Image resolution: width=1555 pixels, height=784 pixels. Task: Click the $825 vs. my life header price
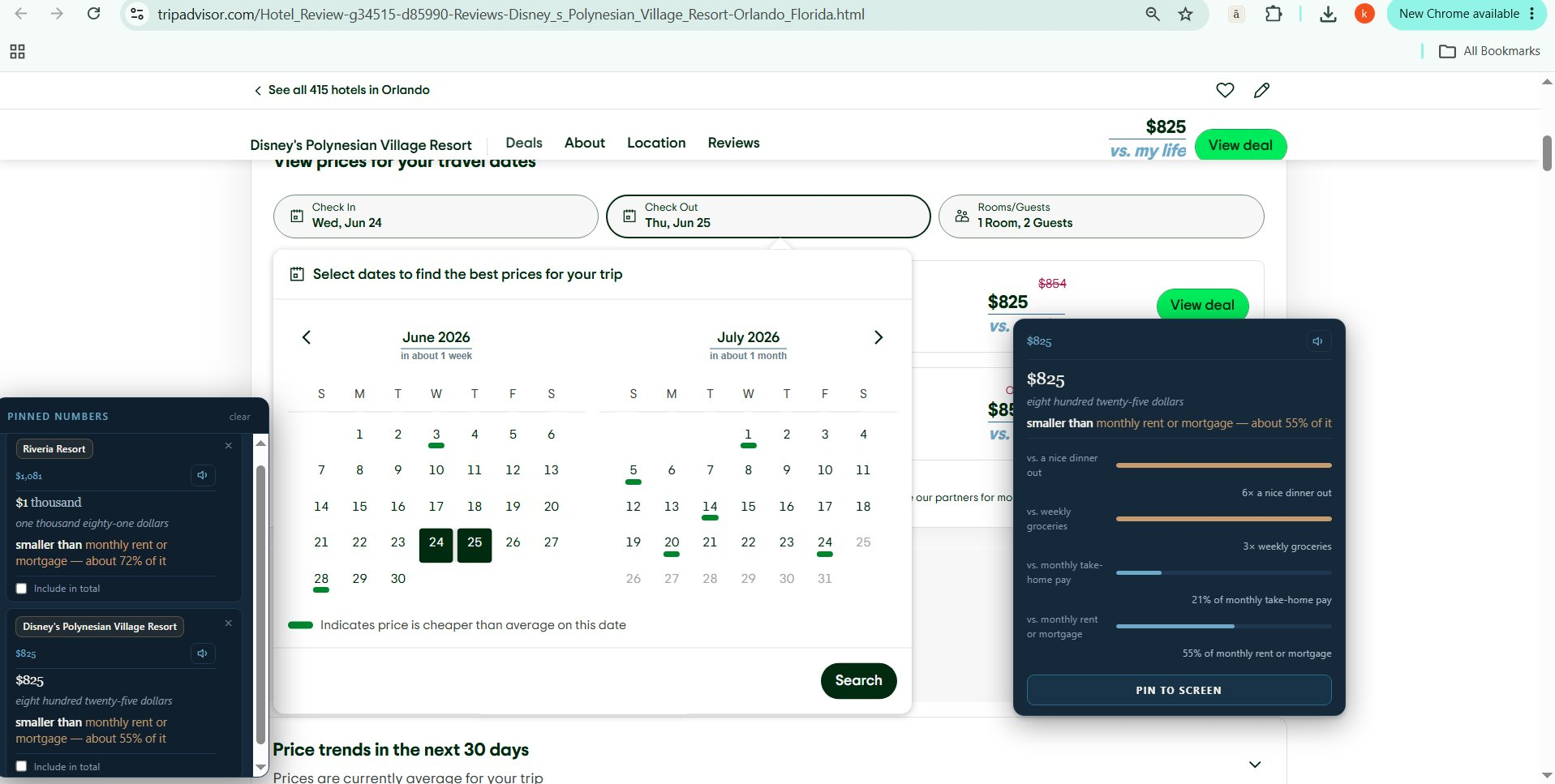click(1149, 138)
